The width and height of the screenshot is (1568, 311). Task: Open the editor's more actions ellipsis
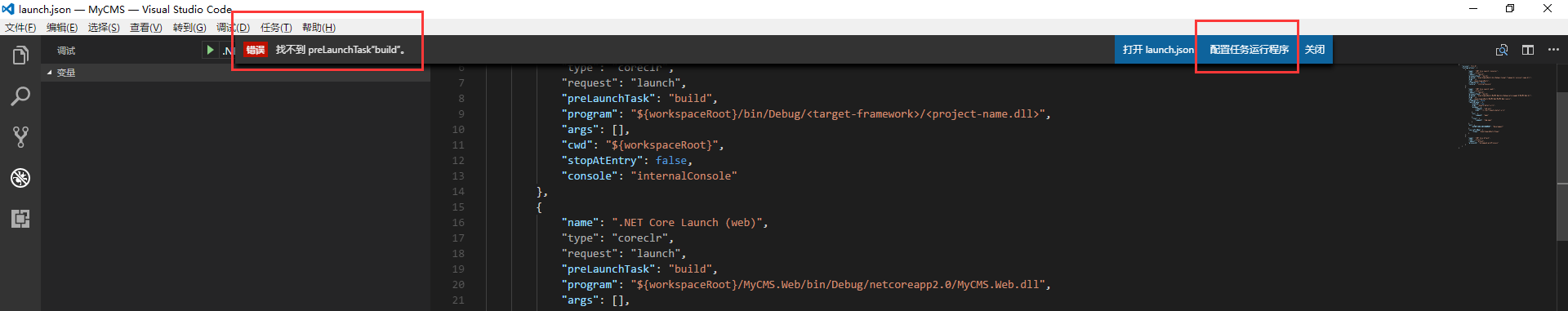point(1553,50)
